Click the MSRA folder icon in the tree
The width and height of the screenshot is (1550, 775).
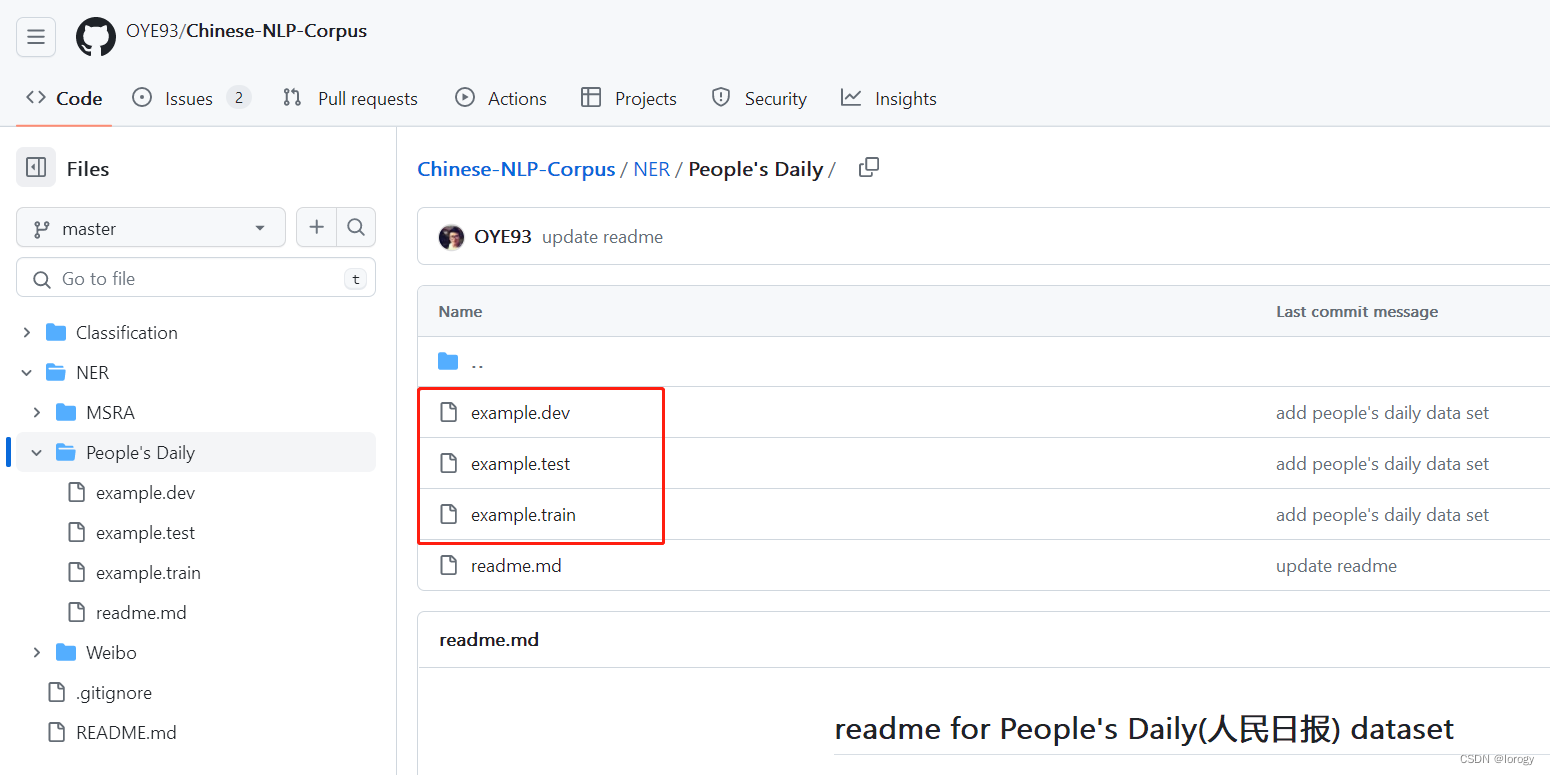pos(67,412)
